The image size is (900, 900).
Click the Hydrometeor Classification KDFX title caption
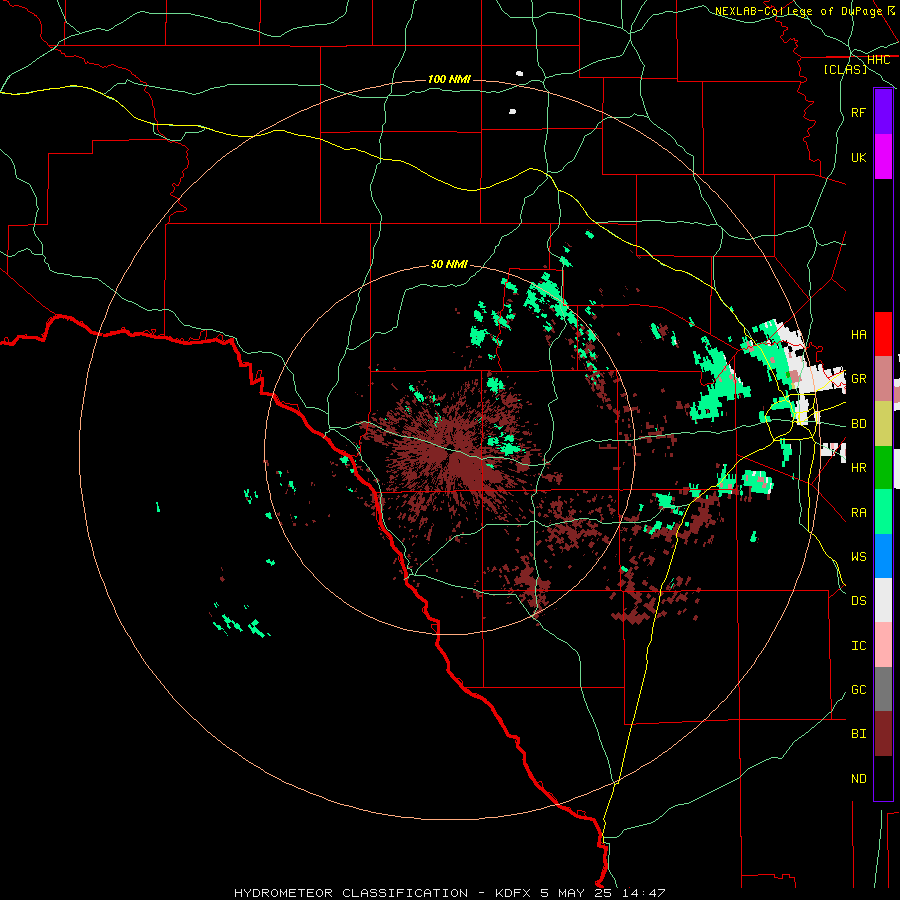449,893
